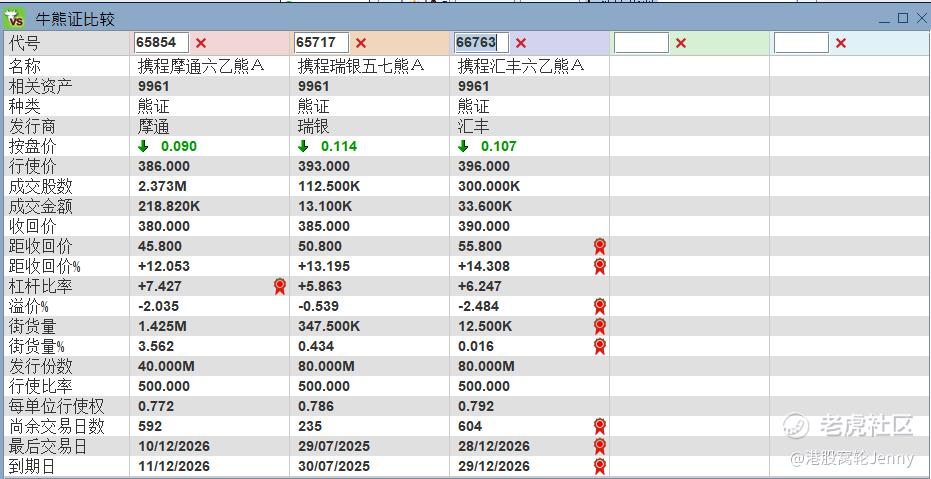
Task: Focus the empty fourth code input field
Action: coord(641,43)
